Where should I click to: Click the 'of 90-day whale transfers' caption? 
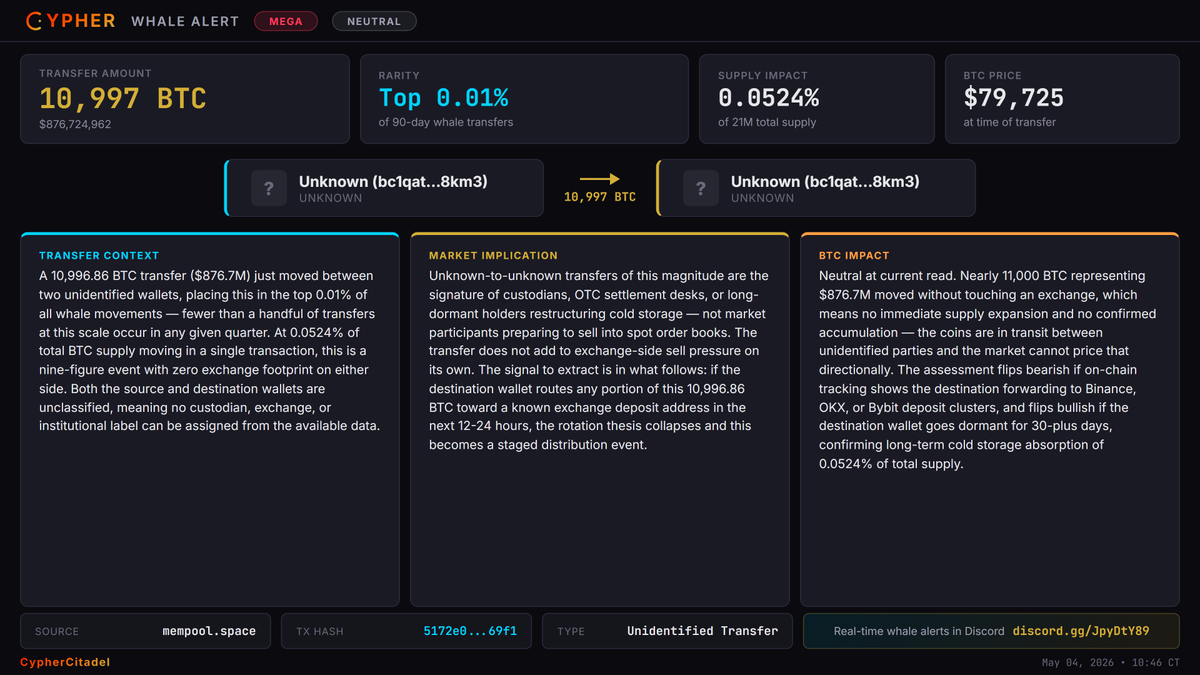446,122
